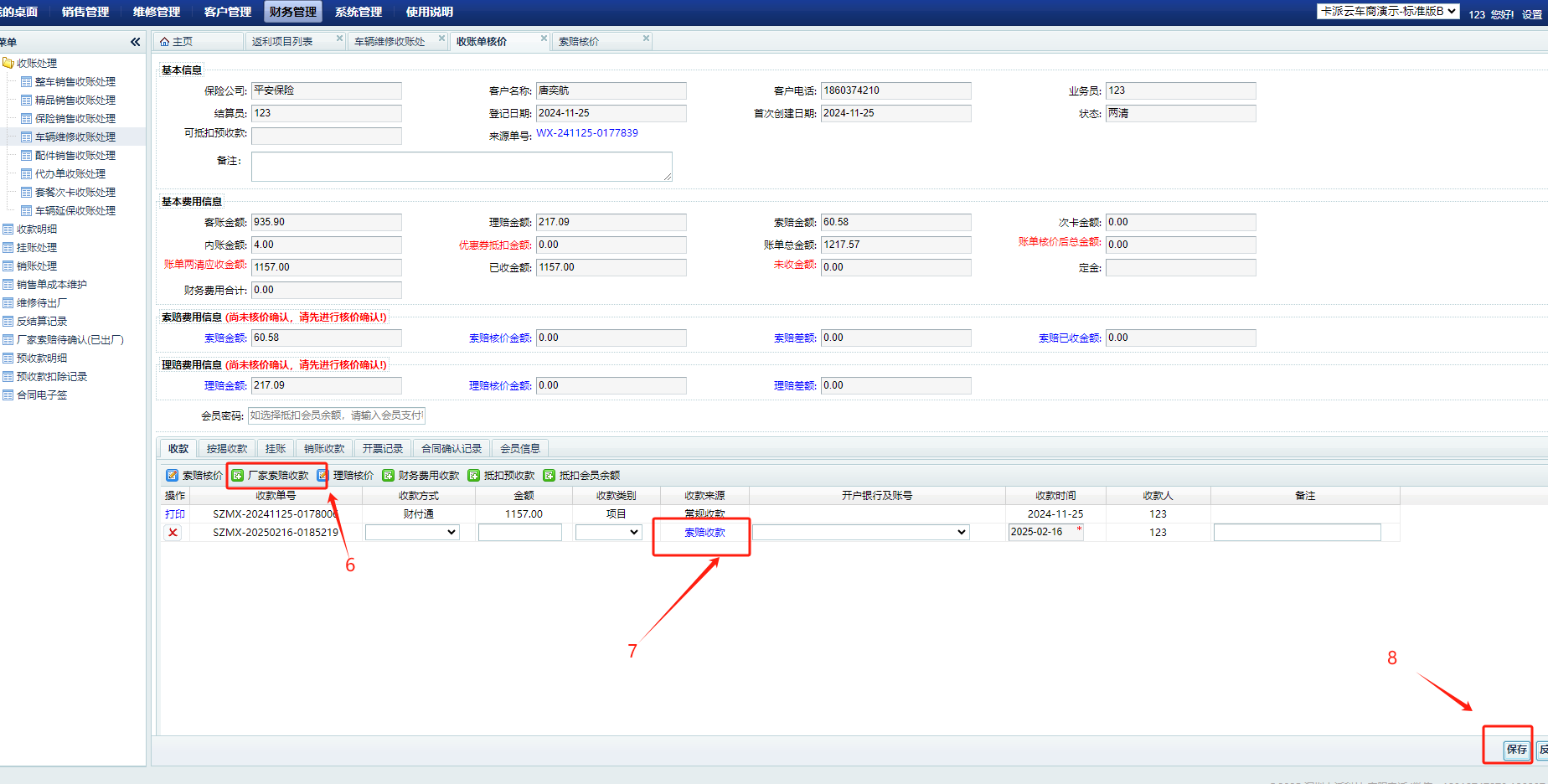The image size is (1548, 784).
Task: Delete the payment row with red X
Action: tap(173, 533)
